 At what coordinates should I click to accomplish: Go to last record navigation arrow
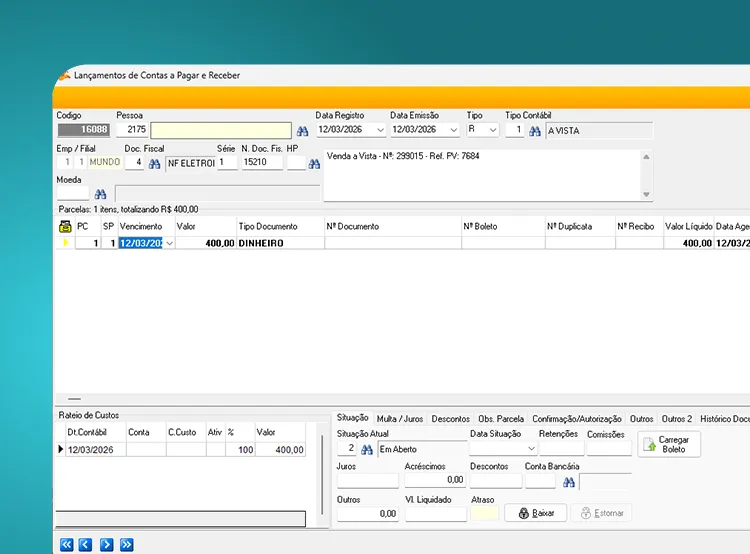click(x=127, y=544)
